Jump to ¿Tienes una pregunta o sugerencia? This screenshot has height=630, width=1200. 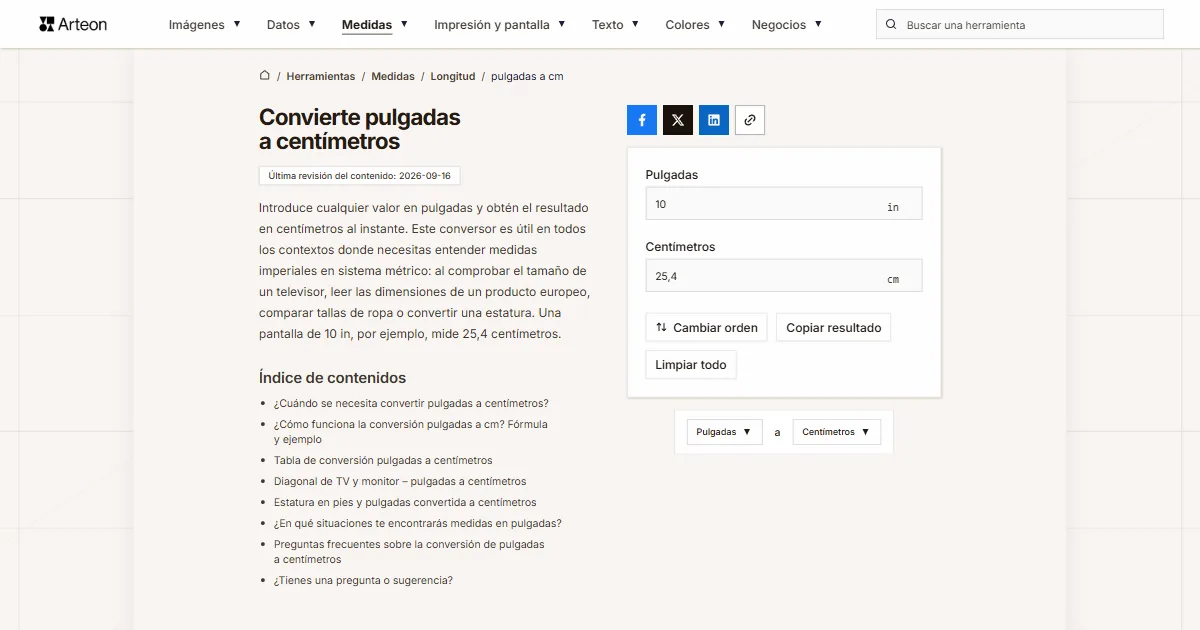(x=363, y=580)
